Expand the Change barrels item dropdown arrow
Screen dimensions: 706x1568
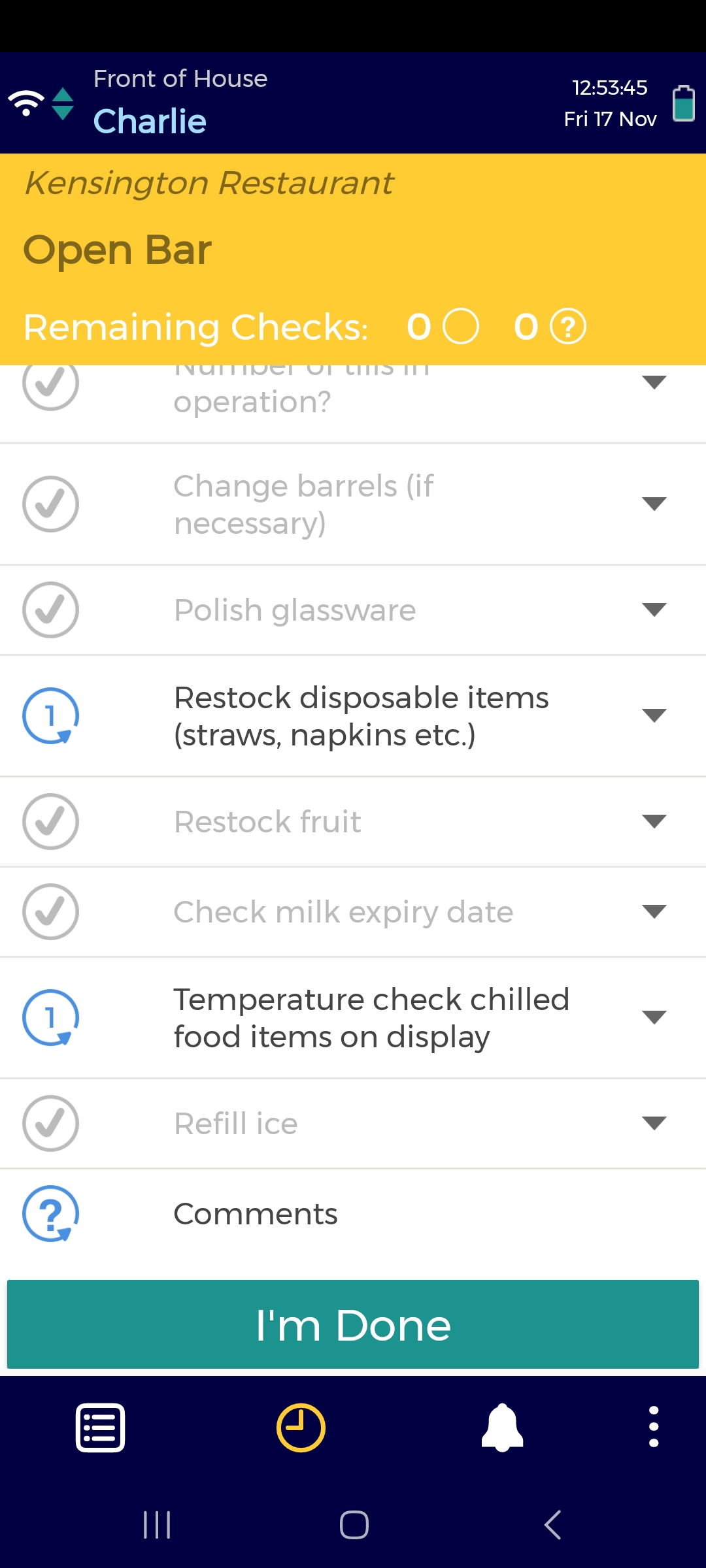pos(654,504)
